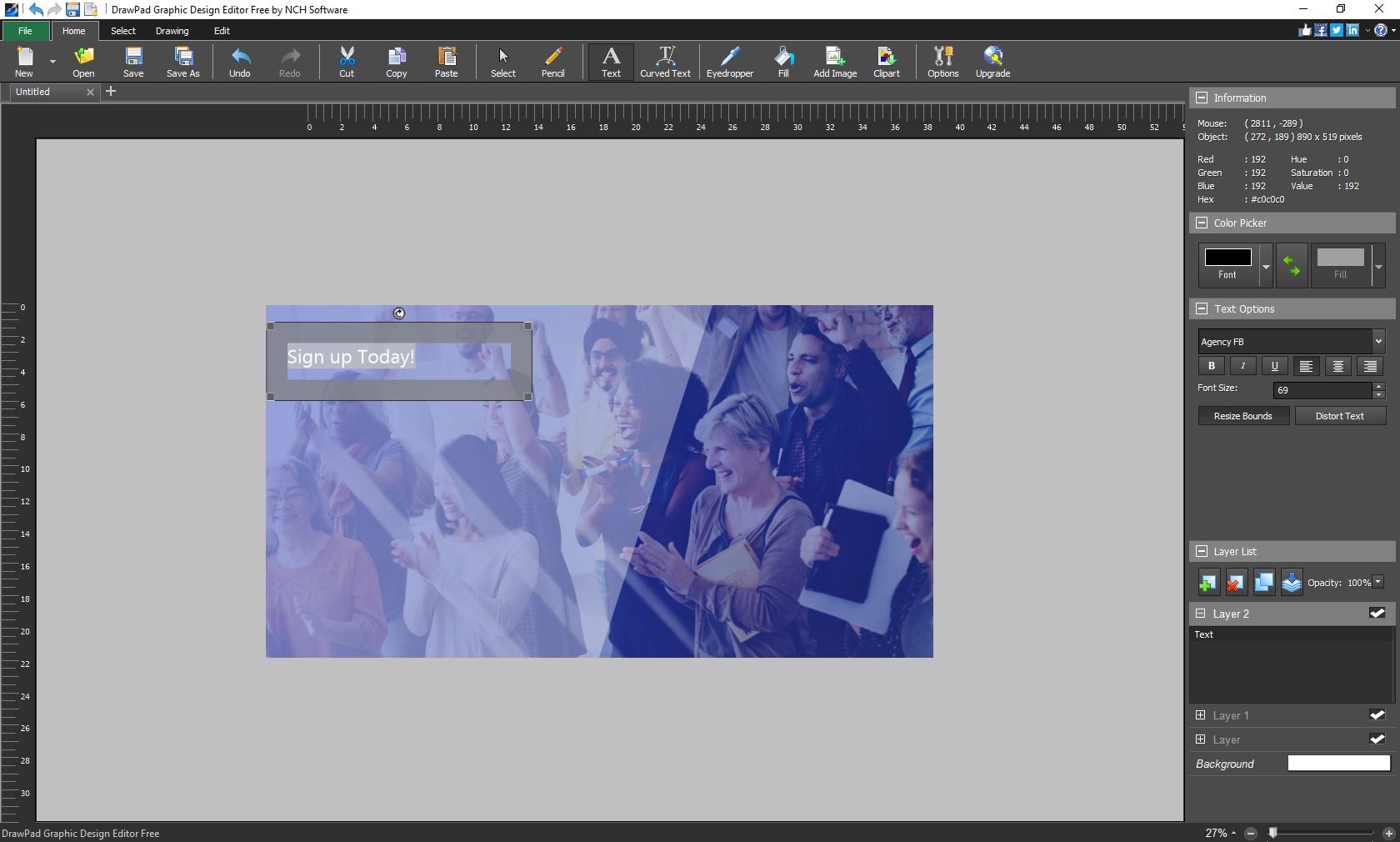
Task: Open the Twitter share icon
Action: pos(1336,30)
